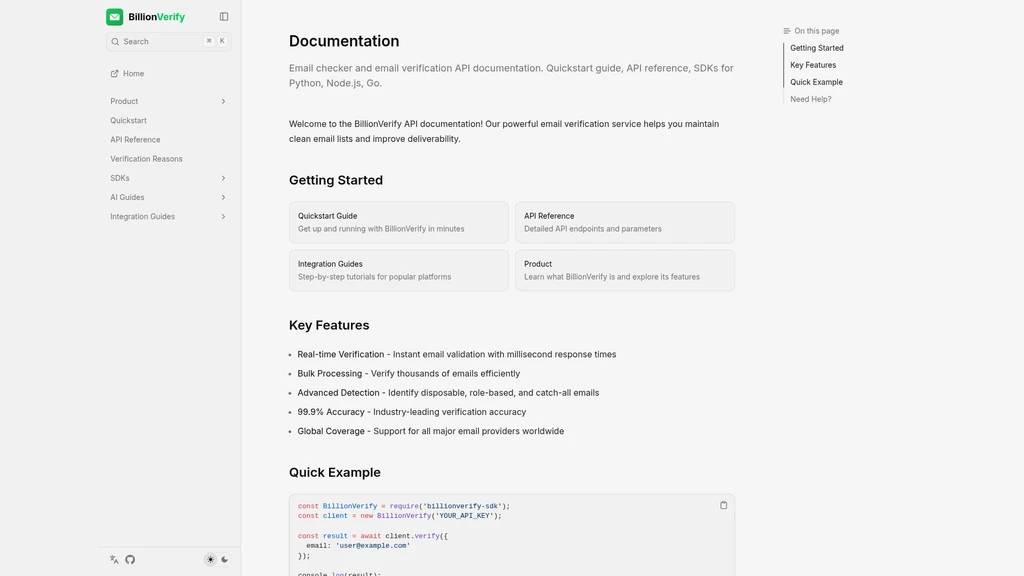Click 'user@example.com' in the code block
This screenshot has width=1024, height=576.
[373, 546]
